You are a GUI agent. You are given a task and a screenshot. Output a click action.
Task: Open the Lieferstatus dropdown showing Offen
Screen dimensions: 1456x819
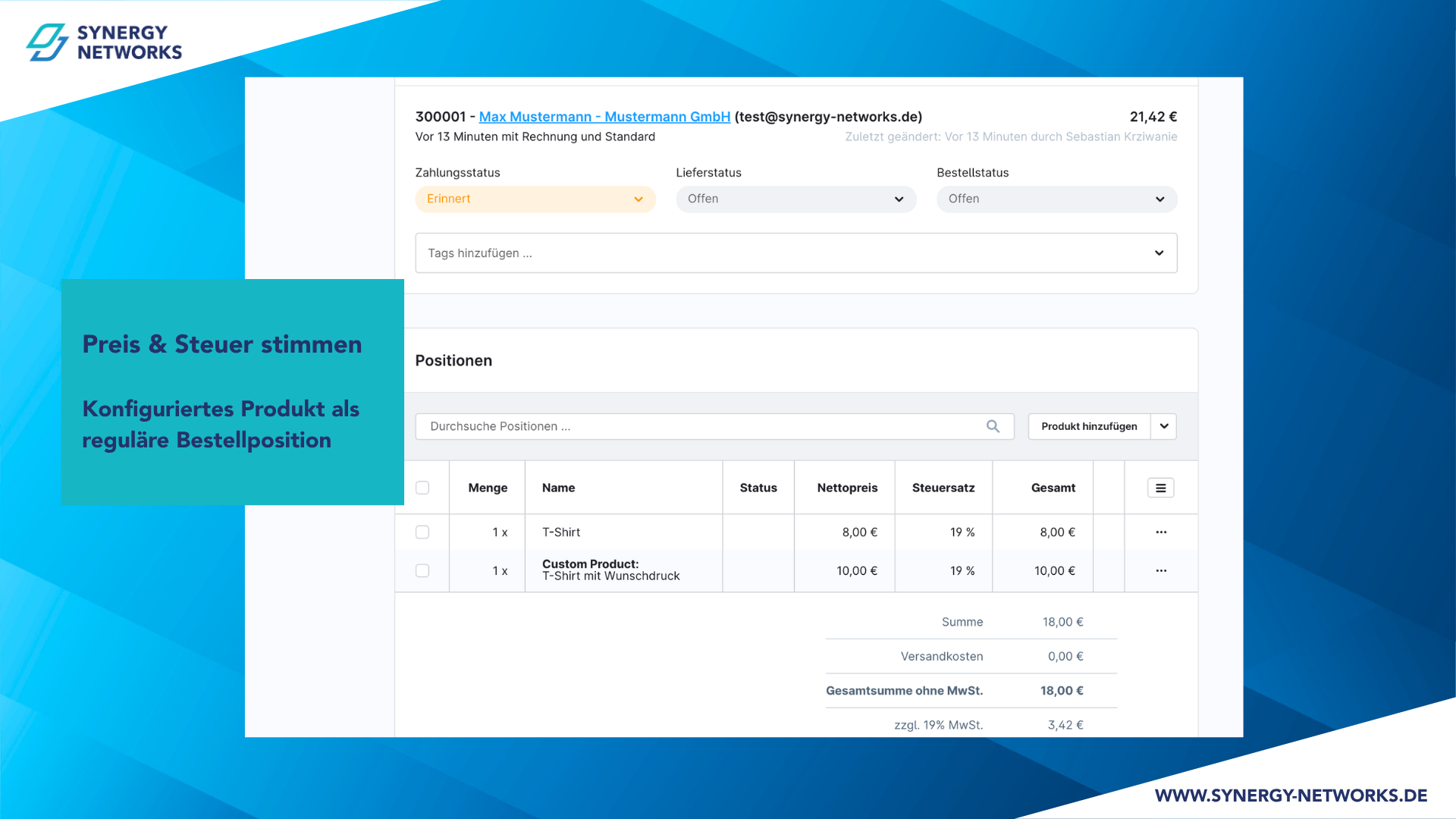[x=796, y=199]
